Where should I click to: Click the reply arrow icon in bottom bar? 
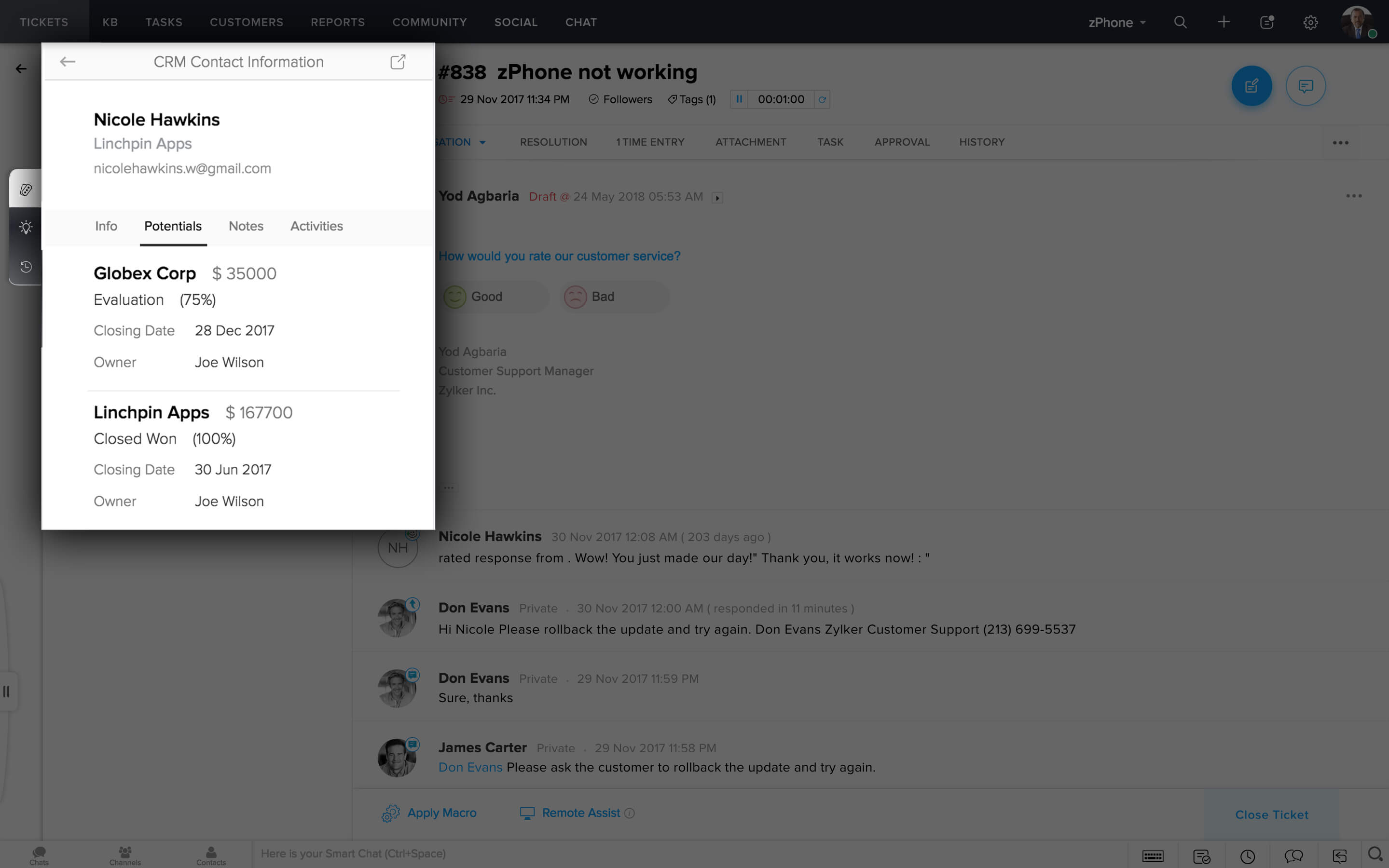(x=1339, y=856)
